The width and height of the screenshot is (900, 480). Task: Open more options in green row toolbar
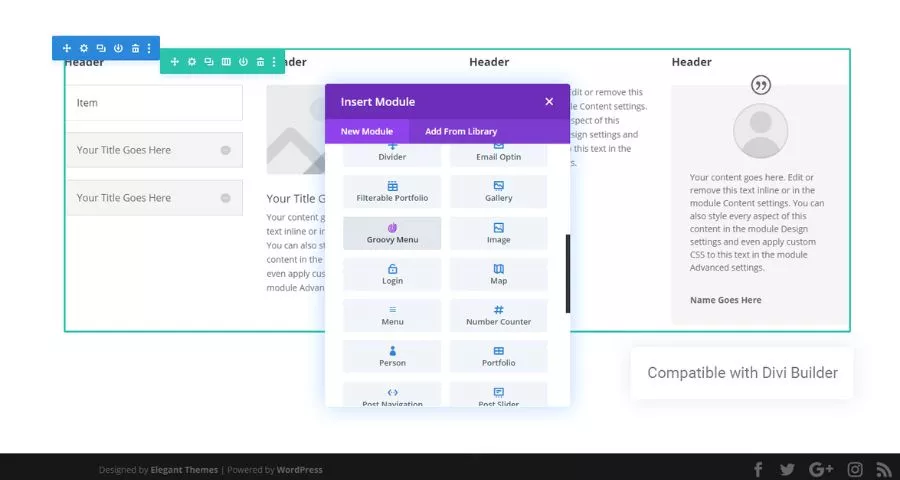[274, 61]
